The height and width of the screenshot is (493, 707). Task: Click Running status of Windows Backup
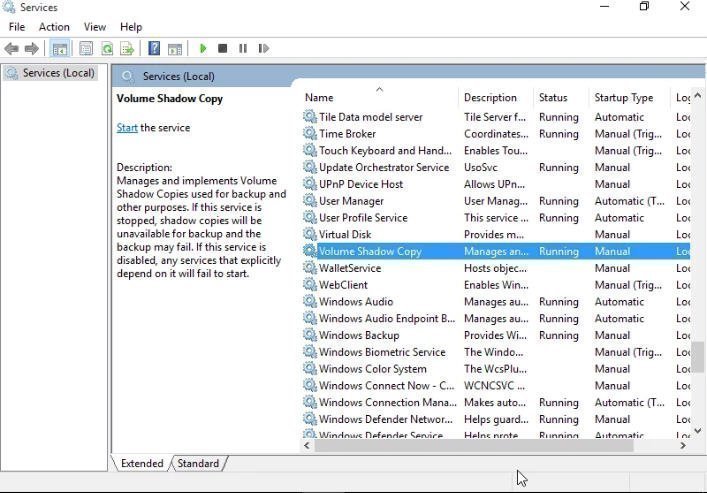[x=559, y=335]
